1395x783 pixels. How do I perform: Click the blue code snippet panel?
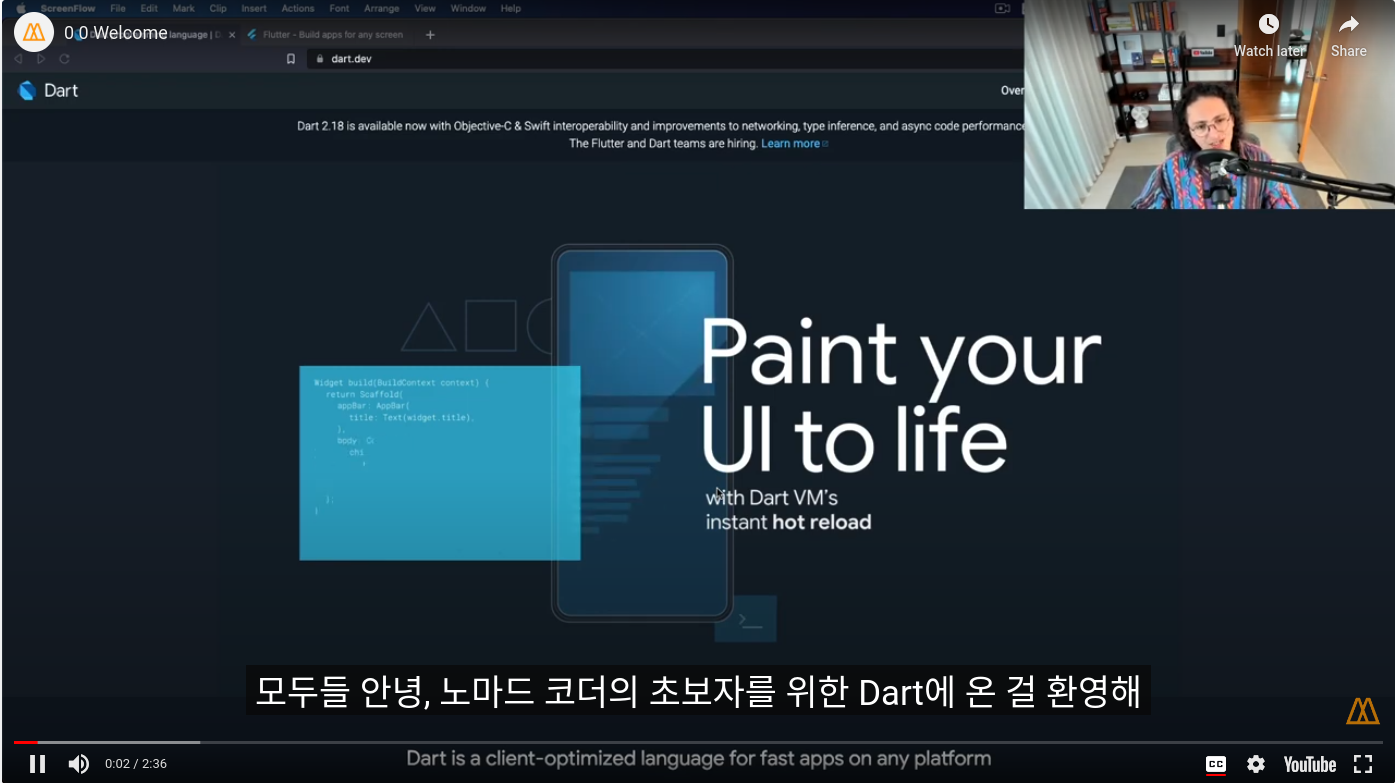tap(440, 463)
